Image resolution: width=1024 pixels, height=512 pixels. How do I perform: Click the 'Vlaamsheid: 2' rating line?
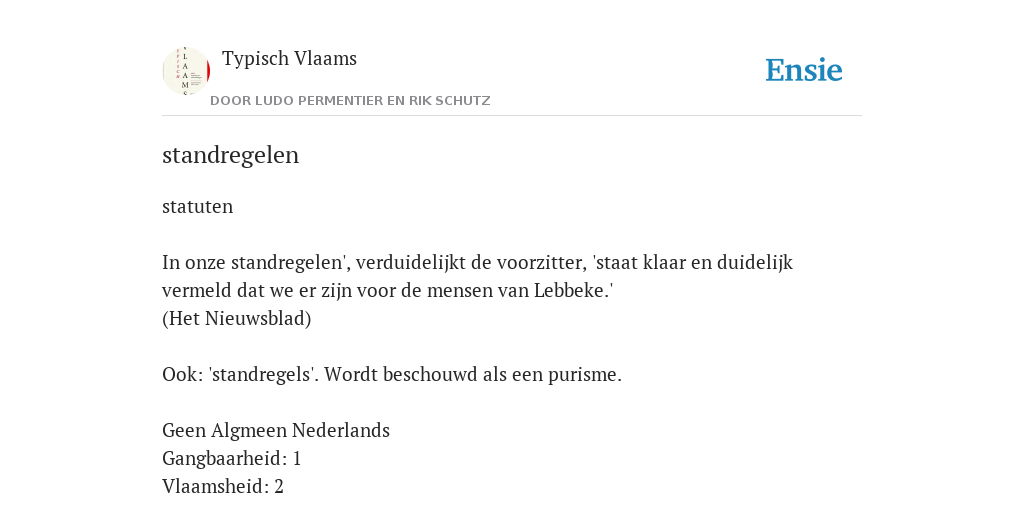pos(223,487)
